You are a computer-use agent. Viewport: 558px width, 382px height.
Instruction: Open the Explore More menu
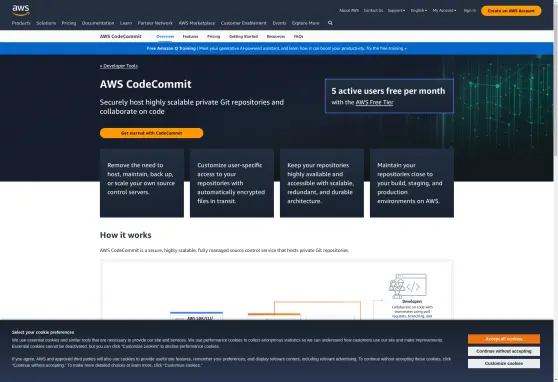306,23
